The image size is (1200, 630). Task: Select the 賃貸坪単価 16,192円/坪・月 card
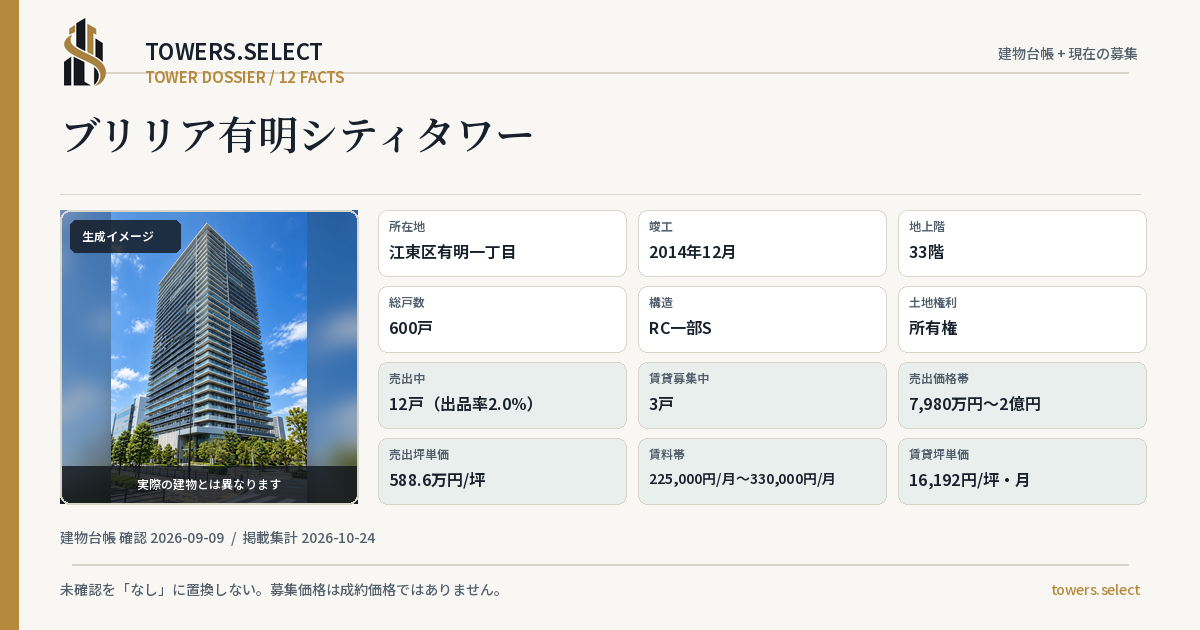click(x=1022, y=471)
